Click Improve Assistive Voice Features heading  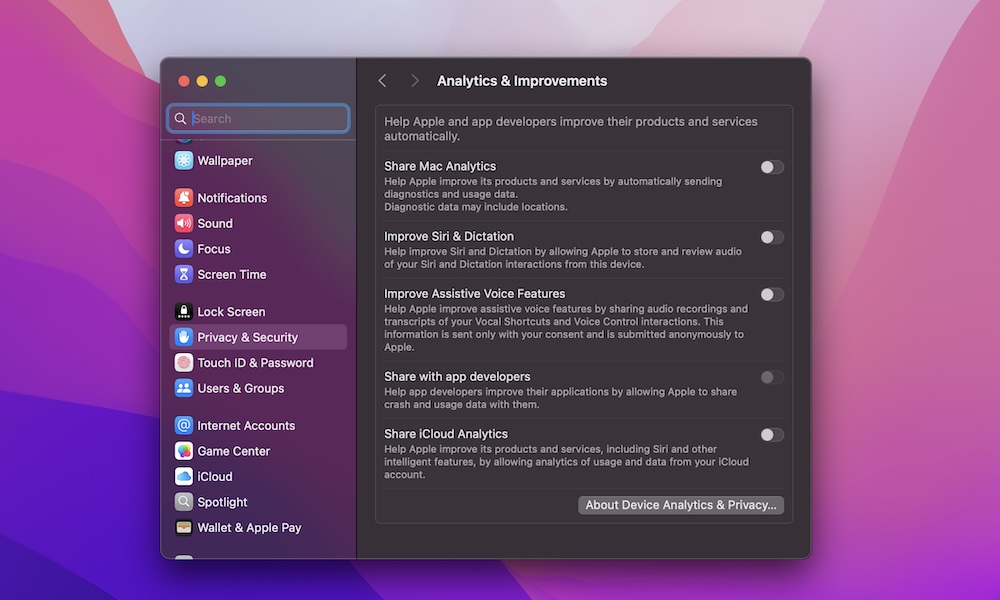pos(474,293)
